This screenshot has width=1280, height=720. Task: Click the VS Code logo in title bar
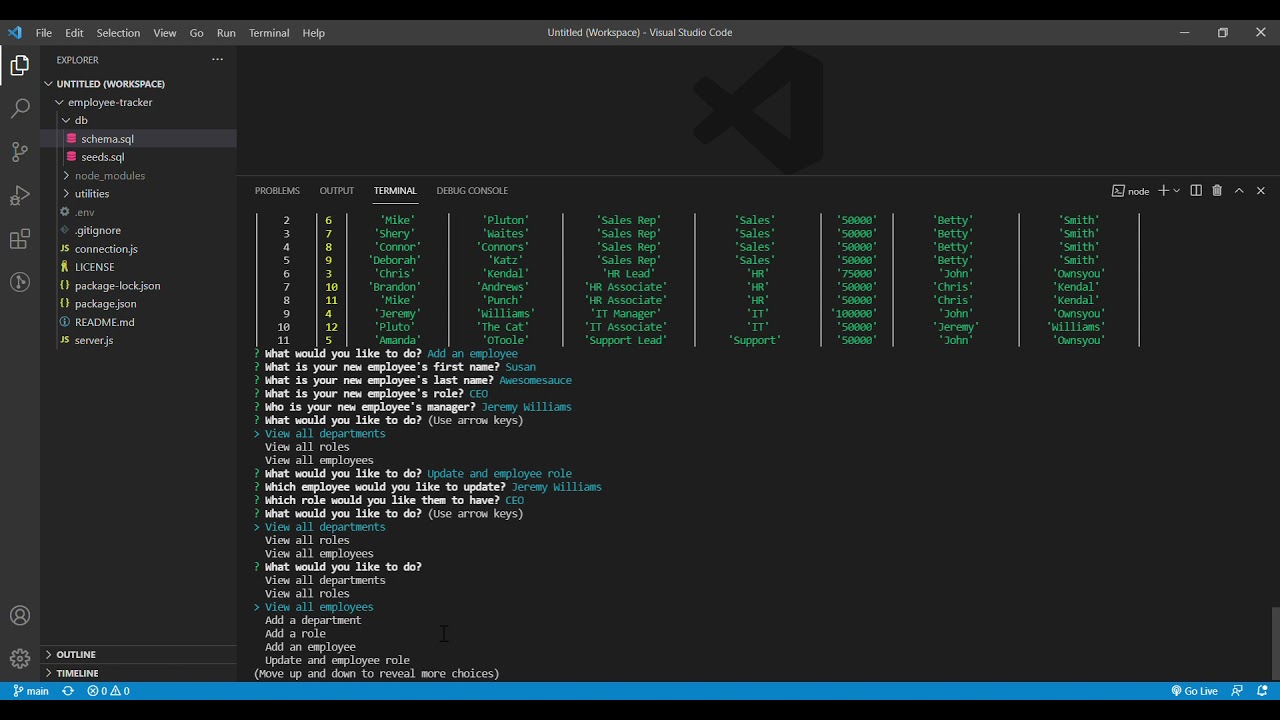tap(15, 33)
